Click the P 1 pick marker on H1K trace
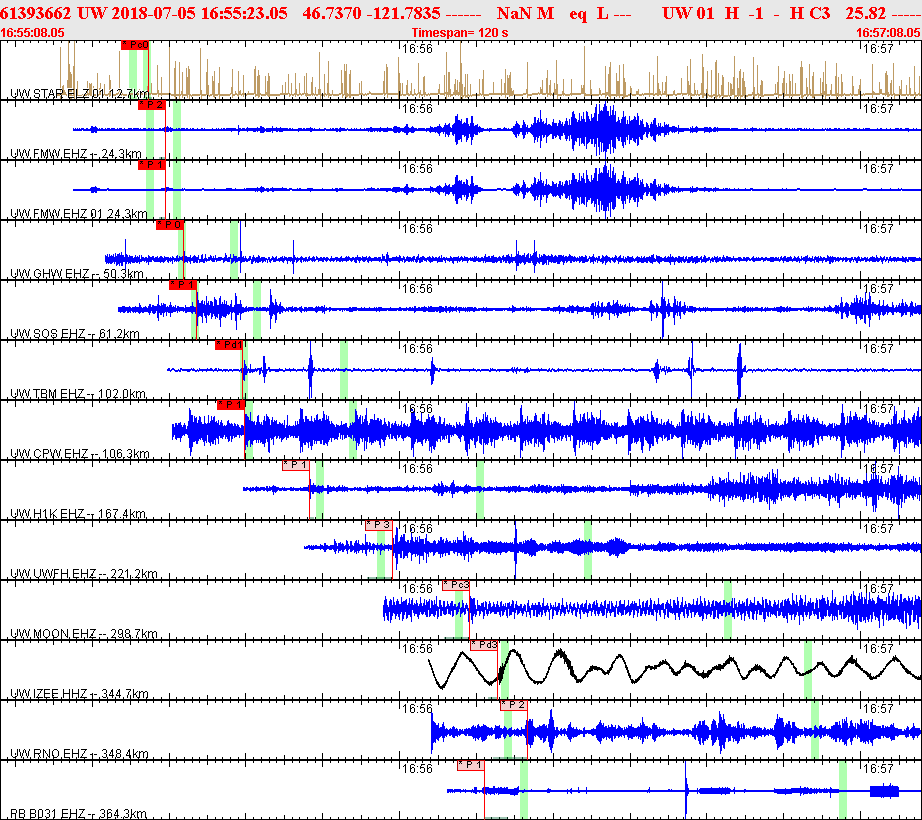Viewport: 922px width, 820px height. [296, 466]
